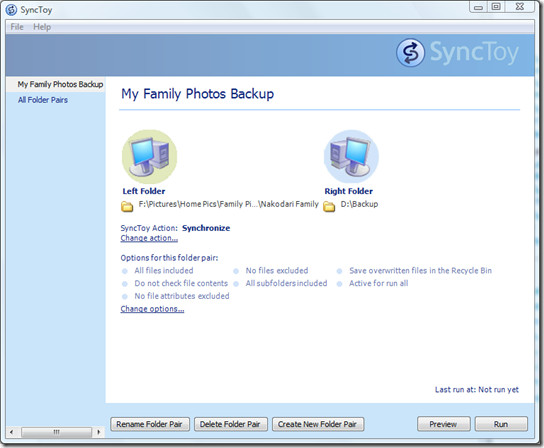Click the folder icon beside D:\Backup
544x448 pixels.
pos(329,206)
